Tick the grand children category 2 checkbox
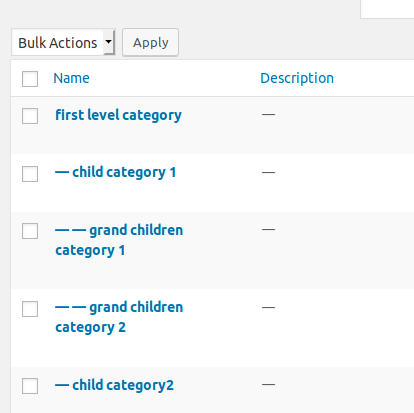The width and height of the screenshot is (414, 413). point(30,309)
